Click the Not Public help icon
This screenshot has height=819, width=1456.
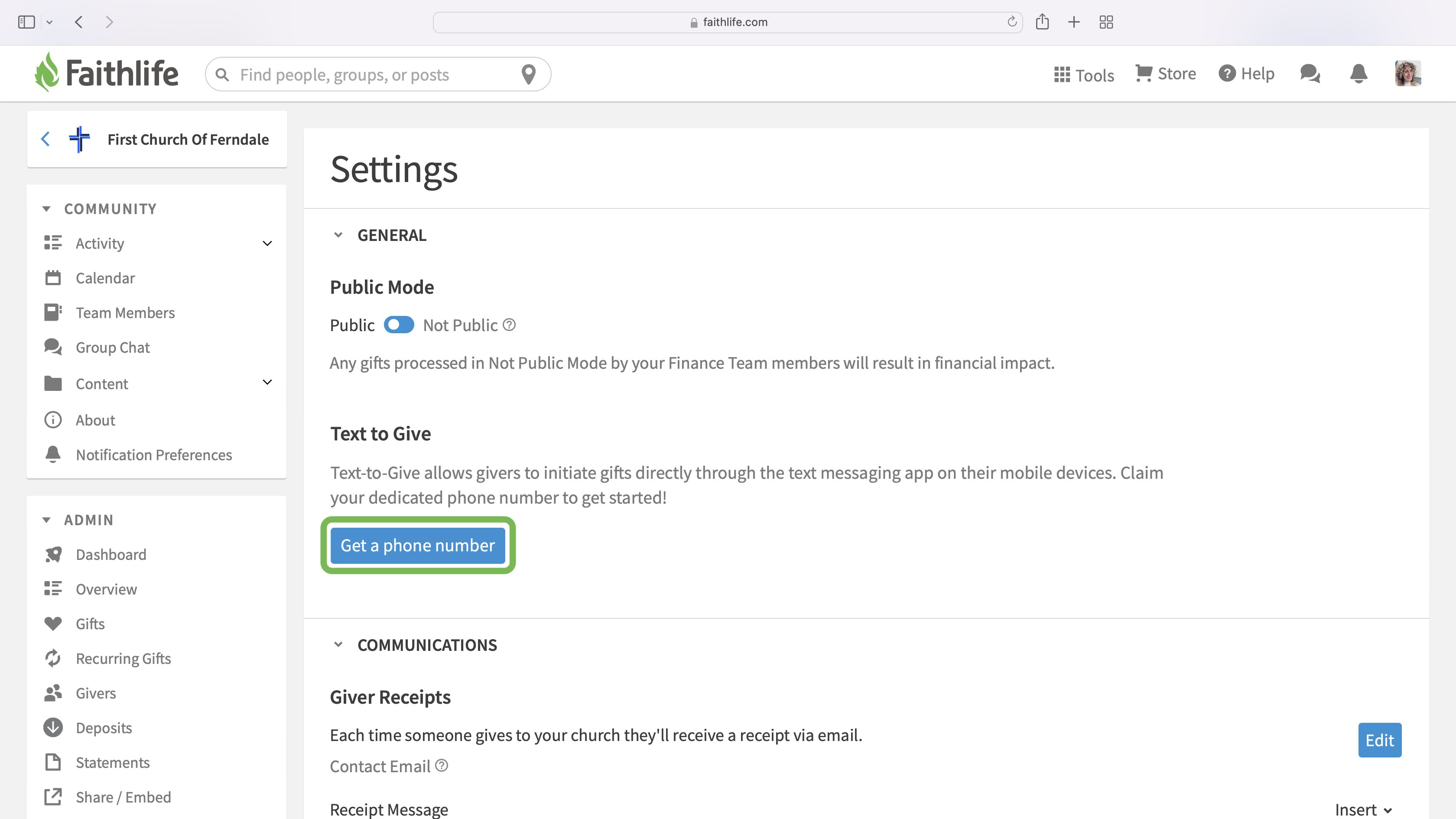(x=509, y=325)
